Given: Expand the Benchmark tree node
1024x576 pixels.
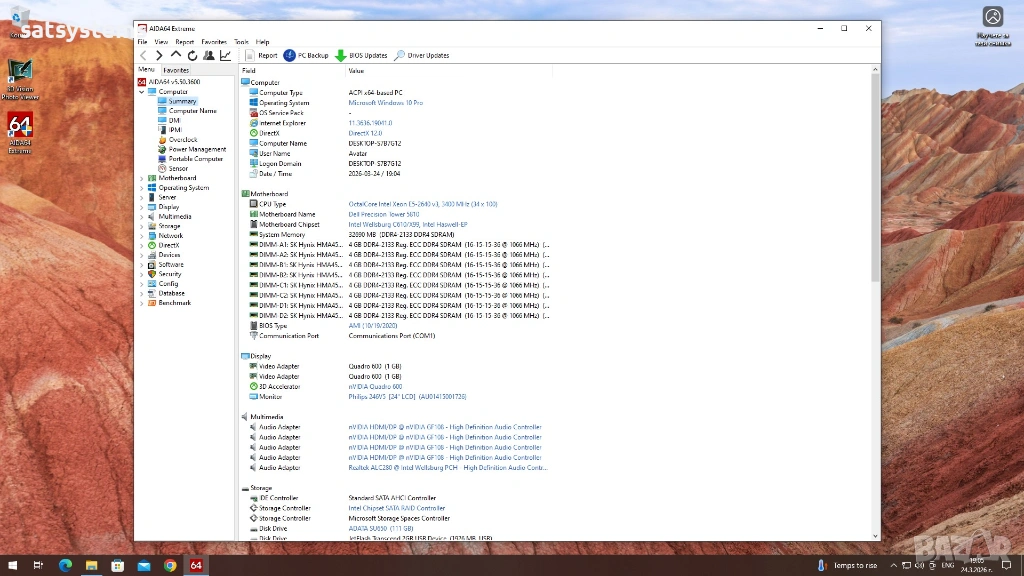Looking at the screenshot, I should [142, 303].
